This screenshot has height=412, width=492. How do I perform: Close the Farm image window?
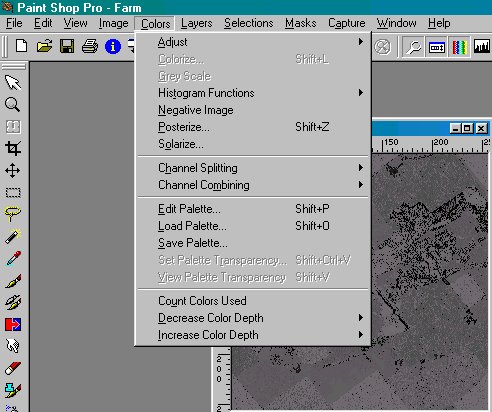[481, 128]
